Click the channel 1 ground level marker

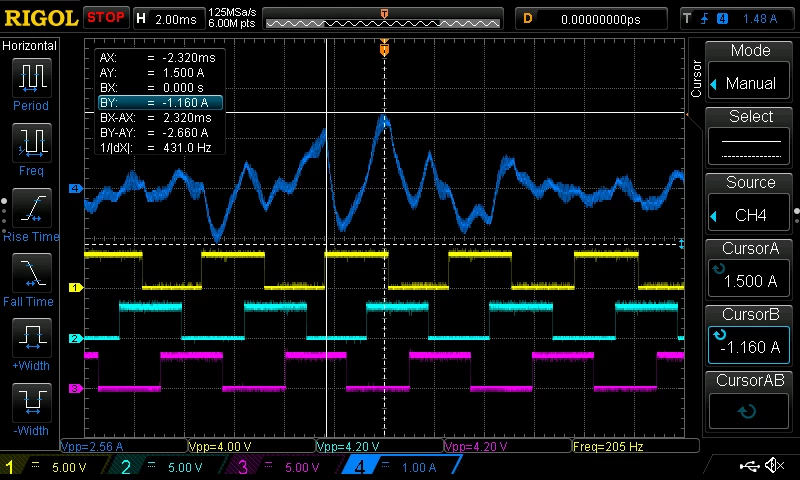click(74, 287)
